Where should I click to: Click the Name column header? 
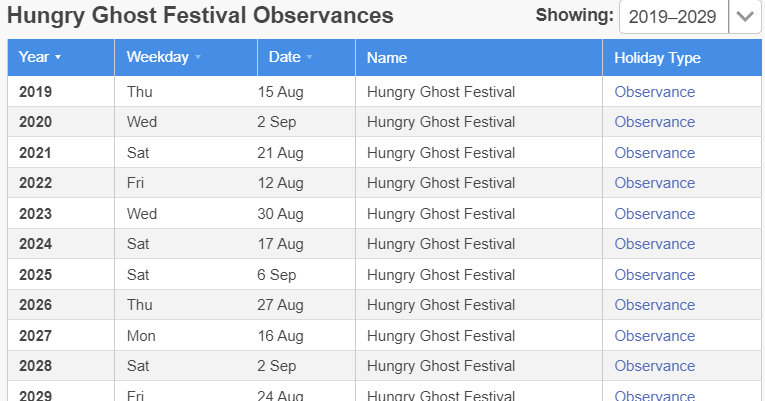[x=386, y=58]
